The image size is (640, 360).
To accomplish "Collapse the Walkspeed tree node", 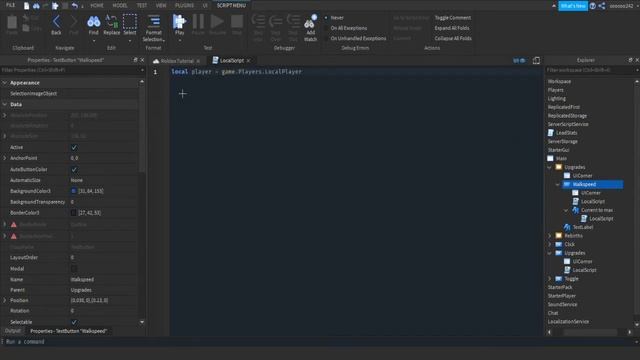I will [x=558, y=184].
